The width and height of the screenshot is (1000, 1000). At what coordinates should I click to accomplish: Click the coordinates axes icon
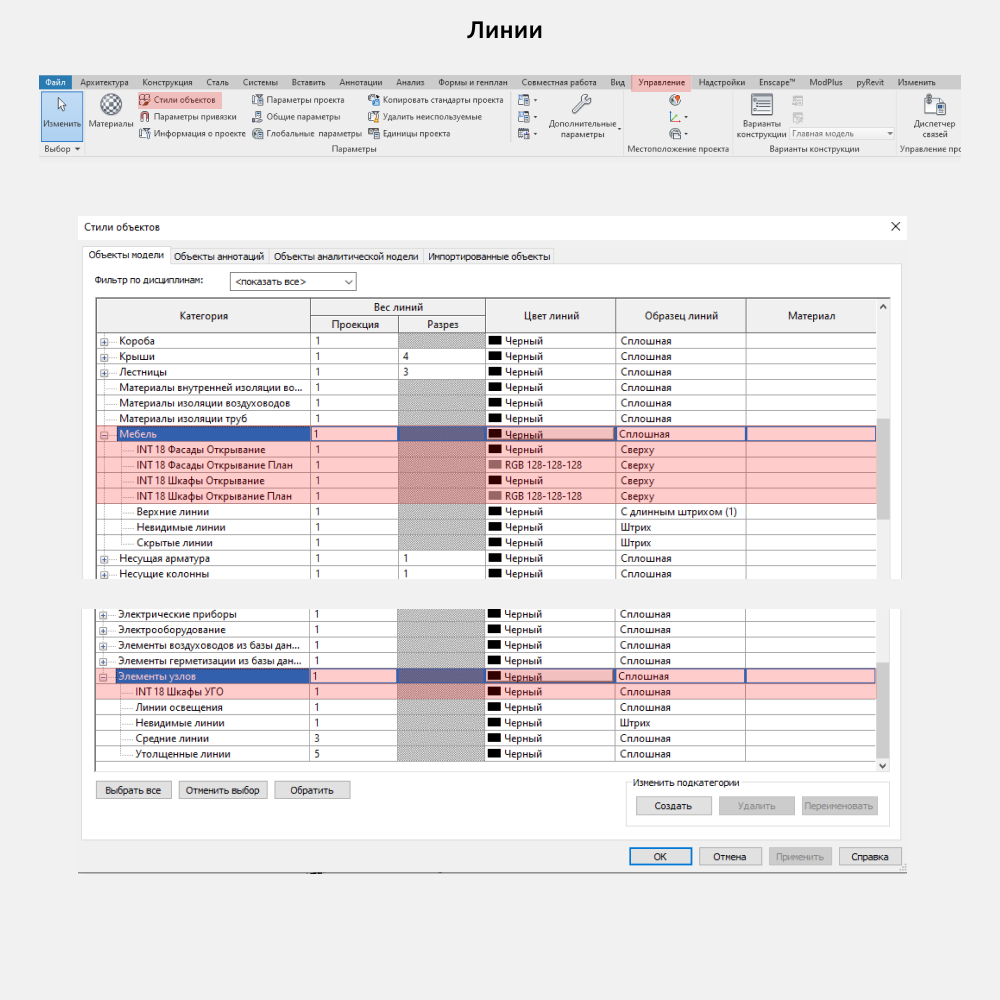pyautogui.click(x=675, y=117)
